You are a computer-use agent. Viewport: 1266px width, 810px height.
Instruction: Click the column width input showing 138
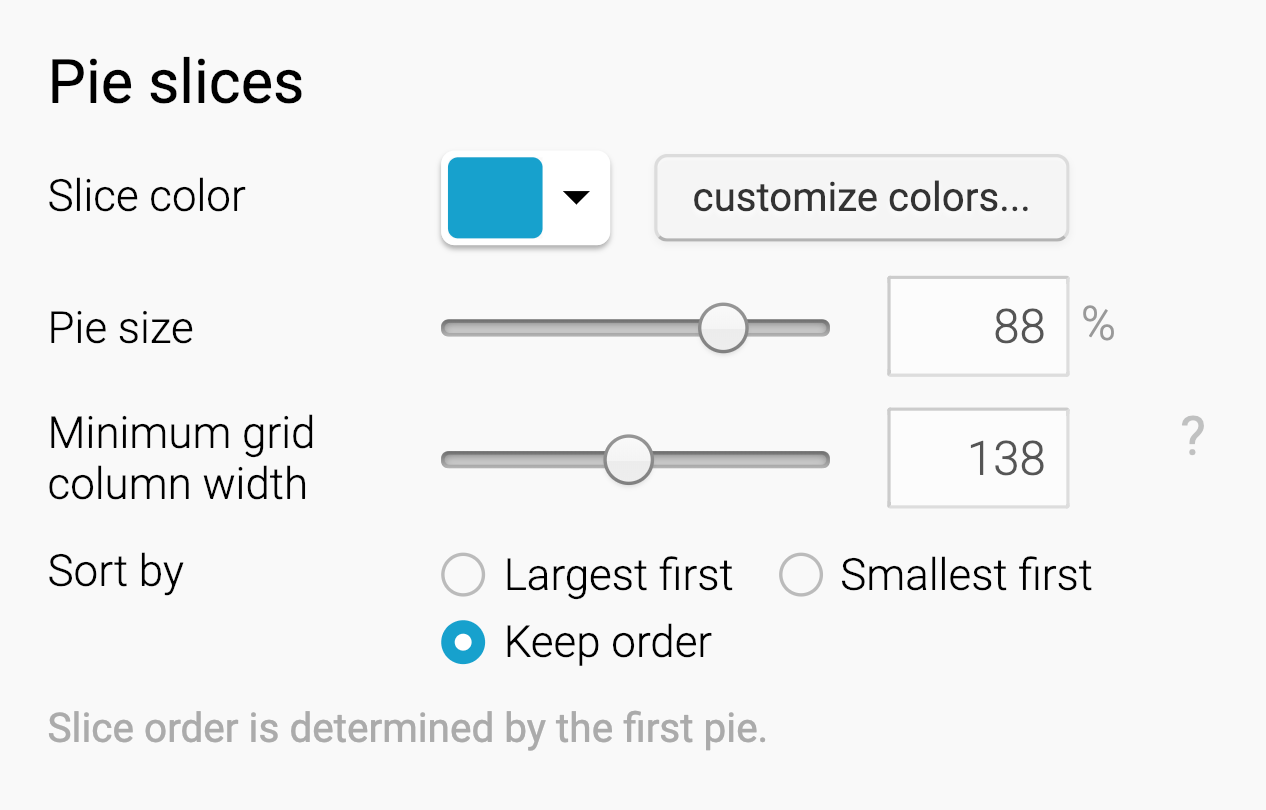click(978, 459)
